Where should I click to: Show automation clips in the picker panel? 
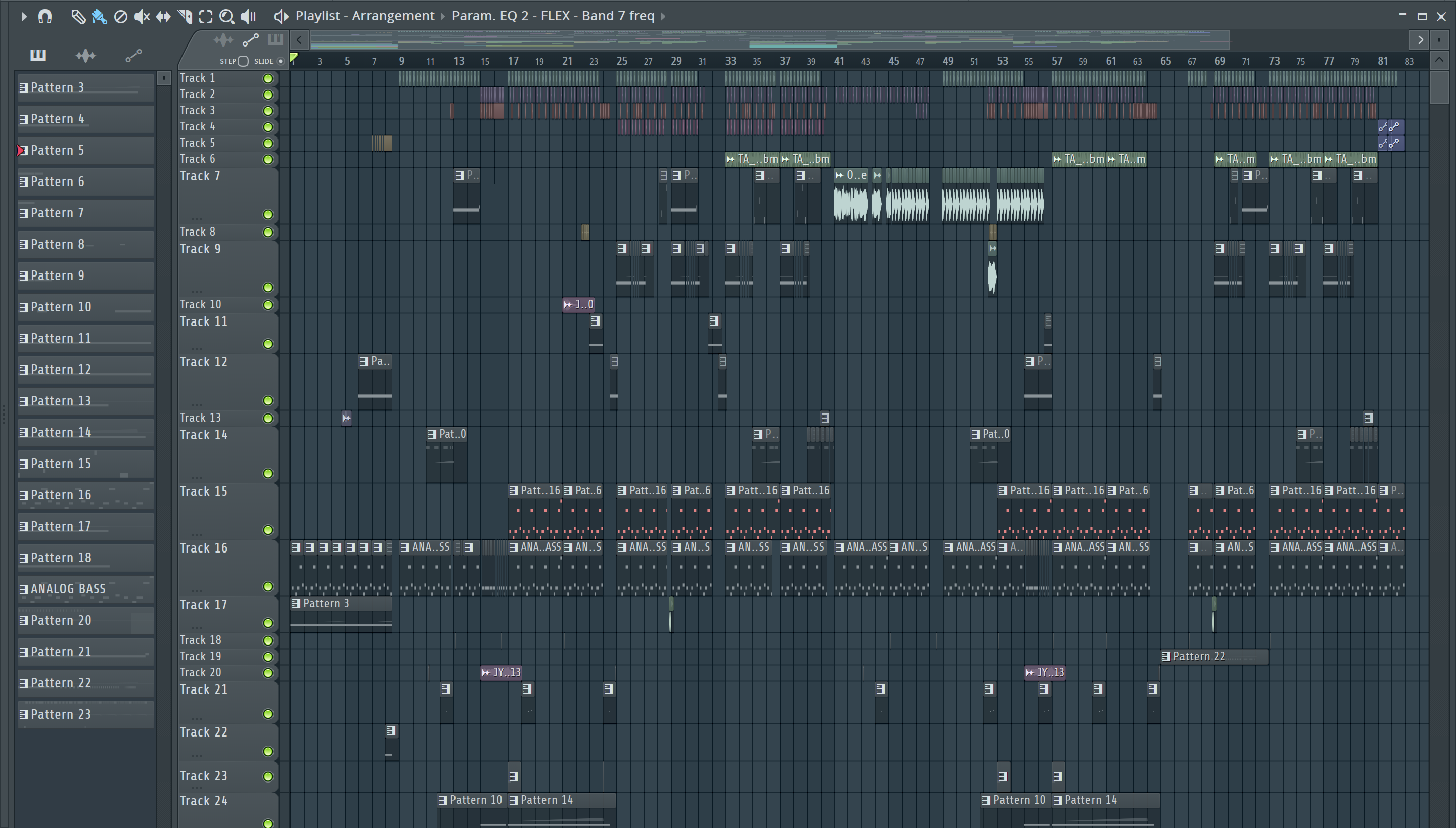pos(133,55)
